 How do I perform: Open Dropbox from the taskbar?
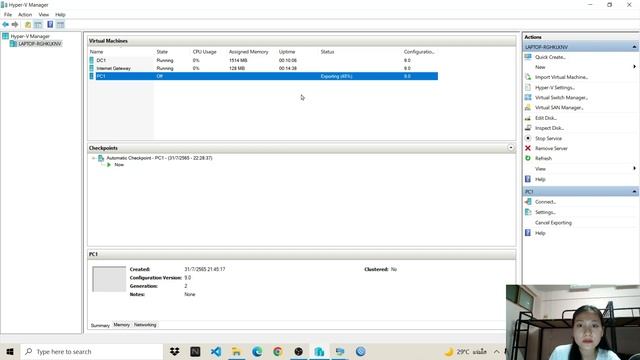click(x=175, y=351)
